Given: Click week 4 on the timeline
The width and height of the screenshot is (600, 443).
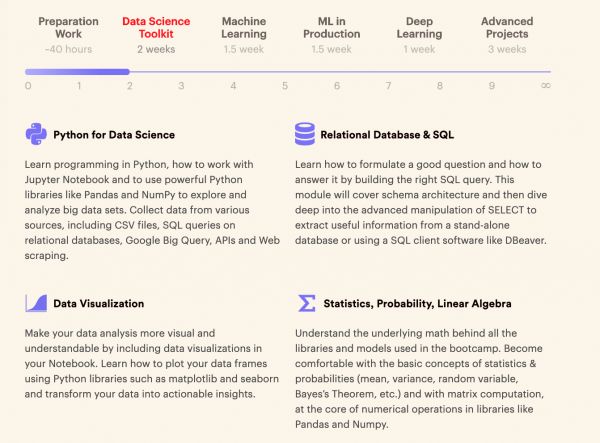Looking at the screenshot, I should (x=233, y=86).
